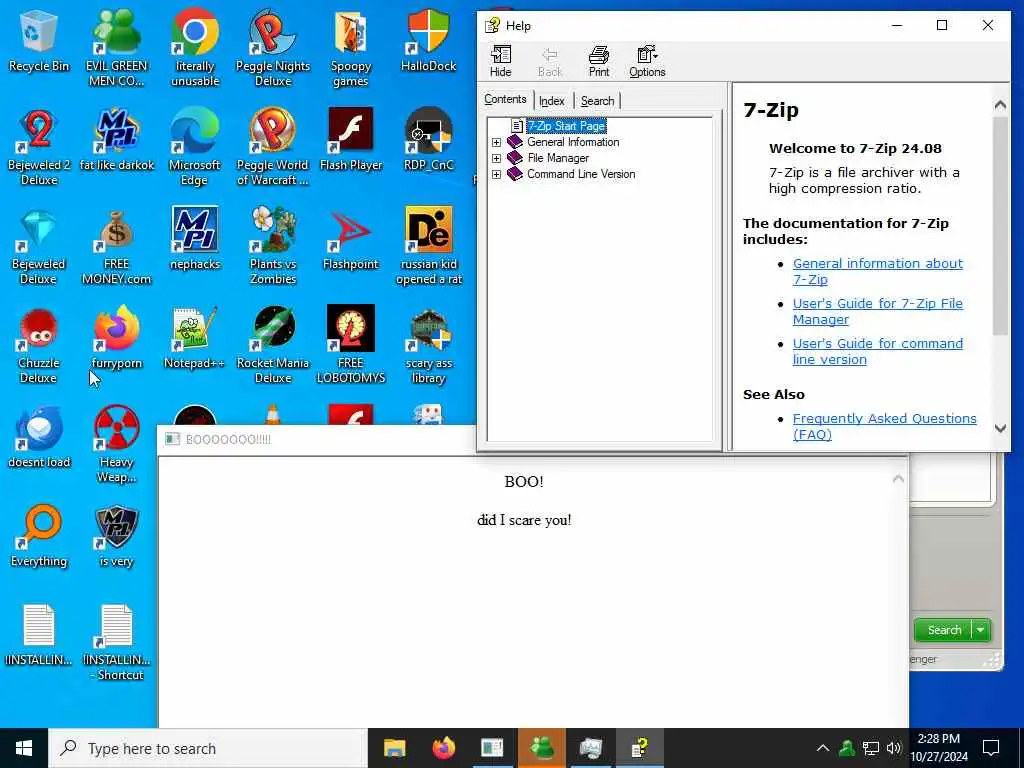Open the Options menu in Help toolbar

tap(647, 61)
